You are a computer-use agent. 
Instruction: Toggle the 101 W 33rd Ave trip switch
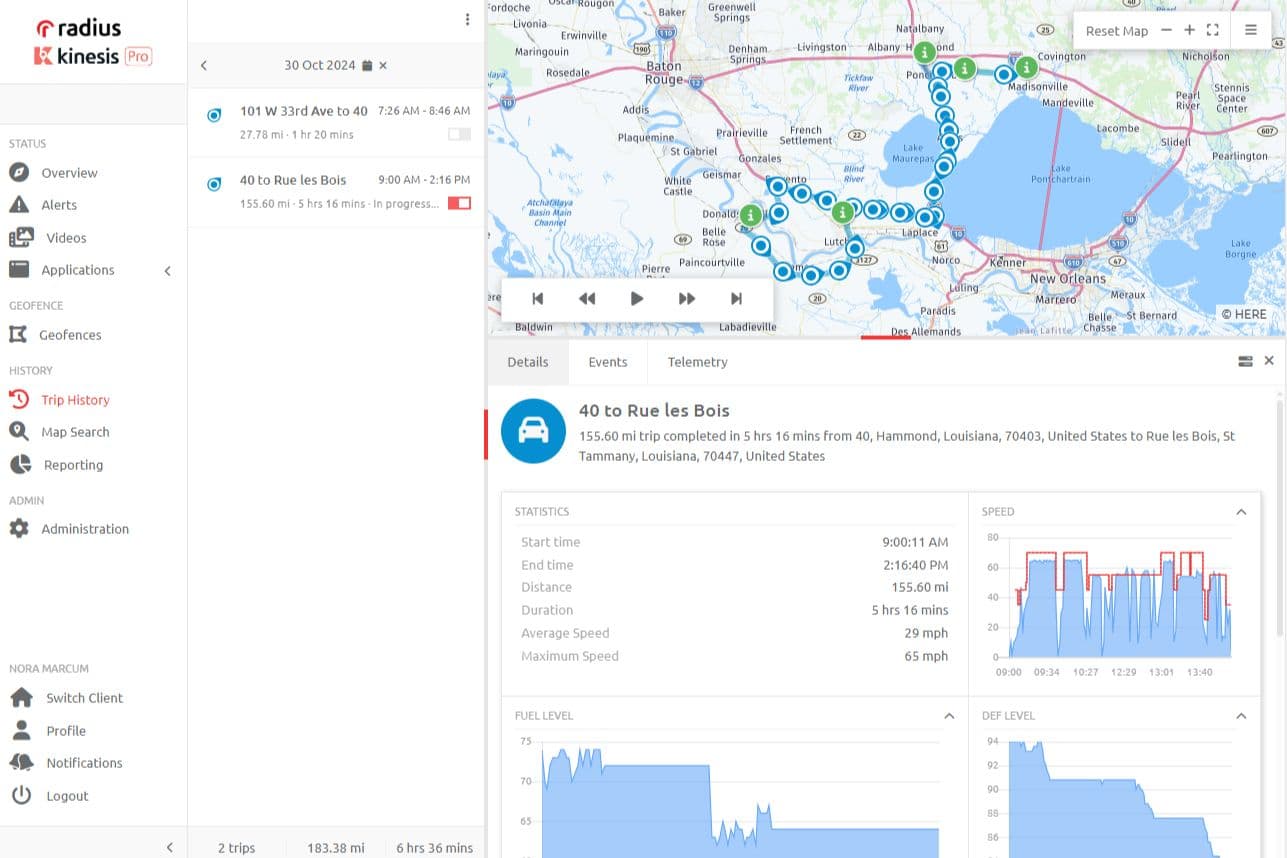click(x=459, y=134)
